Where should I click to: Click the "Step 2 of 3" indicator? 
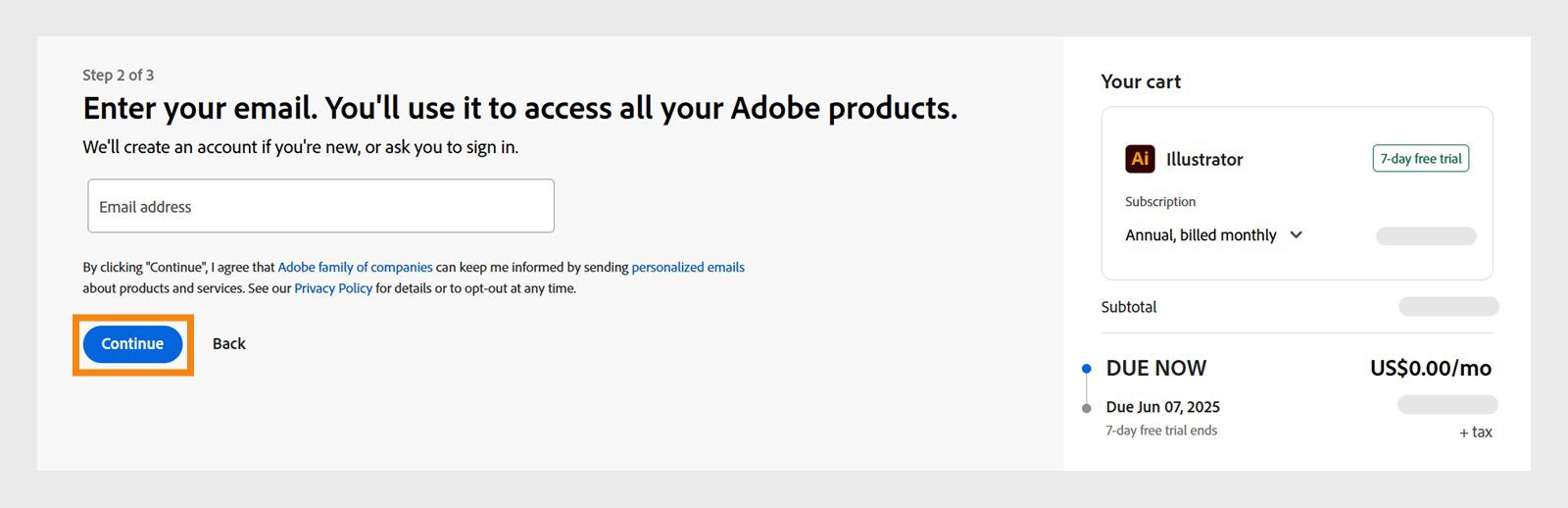(118, 76)
